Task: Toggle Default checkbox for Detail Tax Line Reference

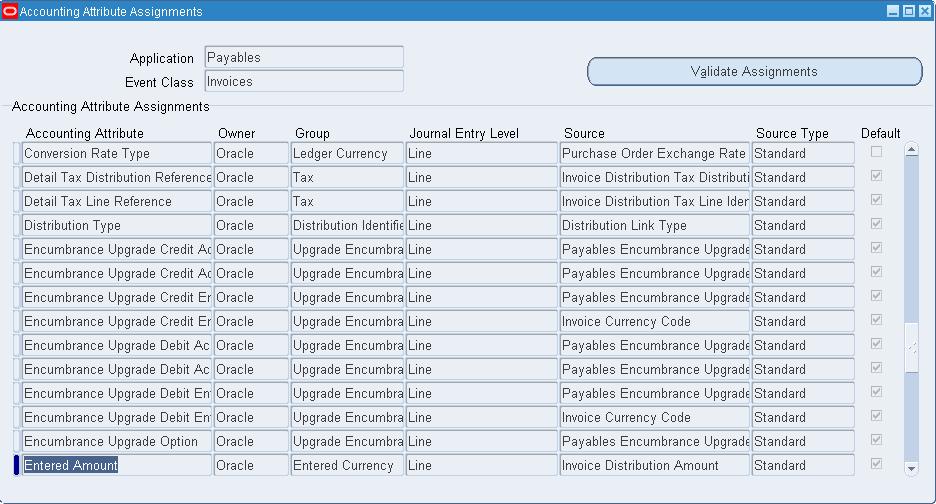Action: tap(876, 200)
